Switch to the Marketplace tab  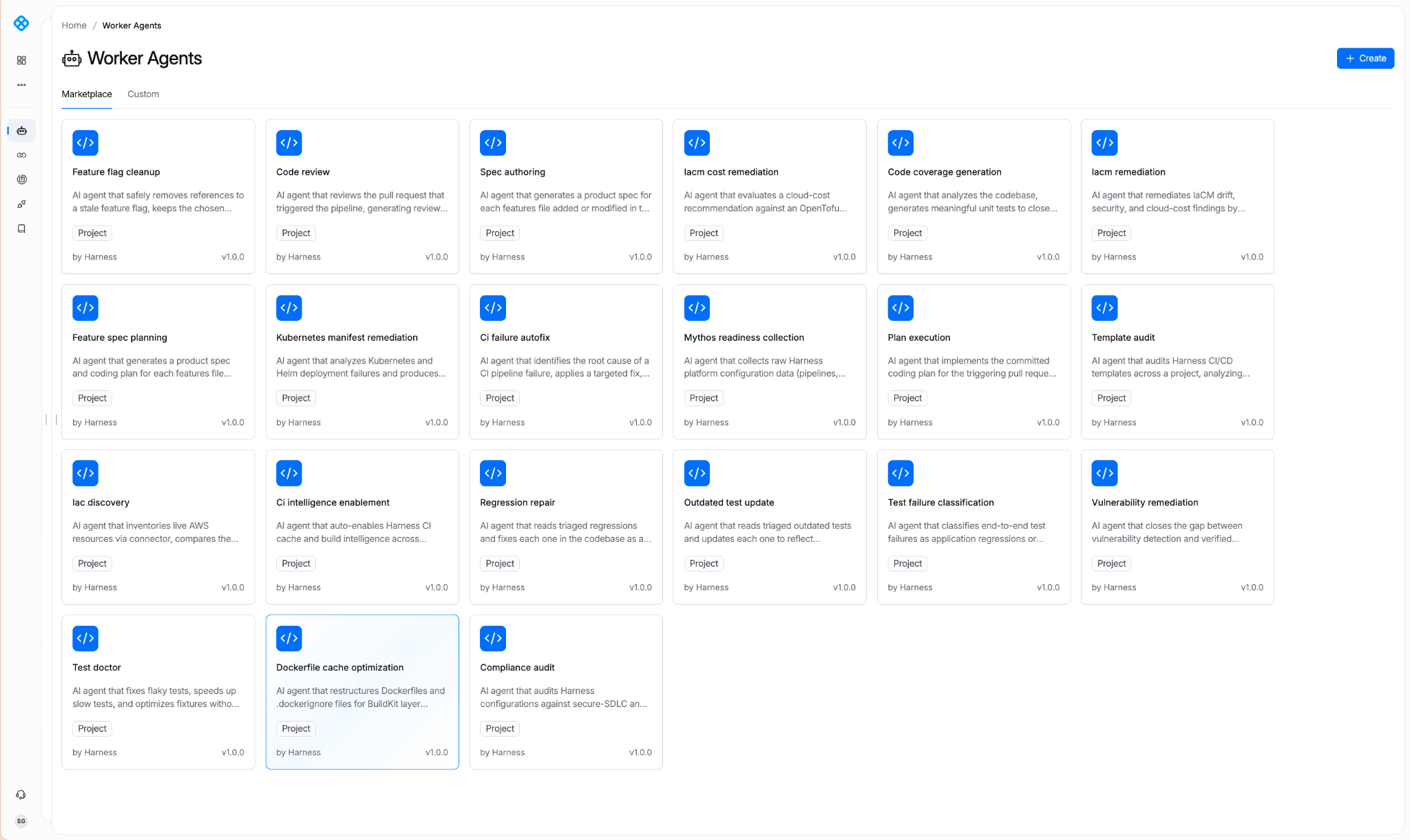tap(87, 94)
